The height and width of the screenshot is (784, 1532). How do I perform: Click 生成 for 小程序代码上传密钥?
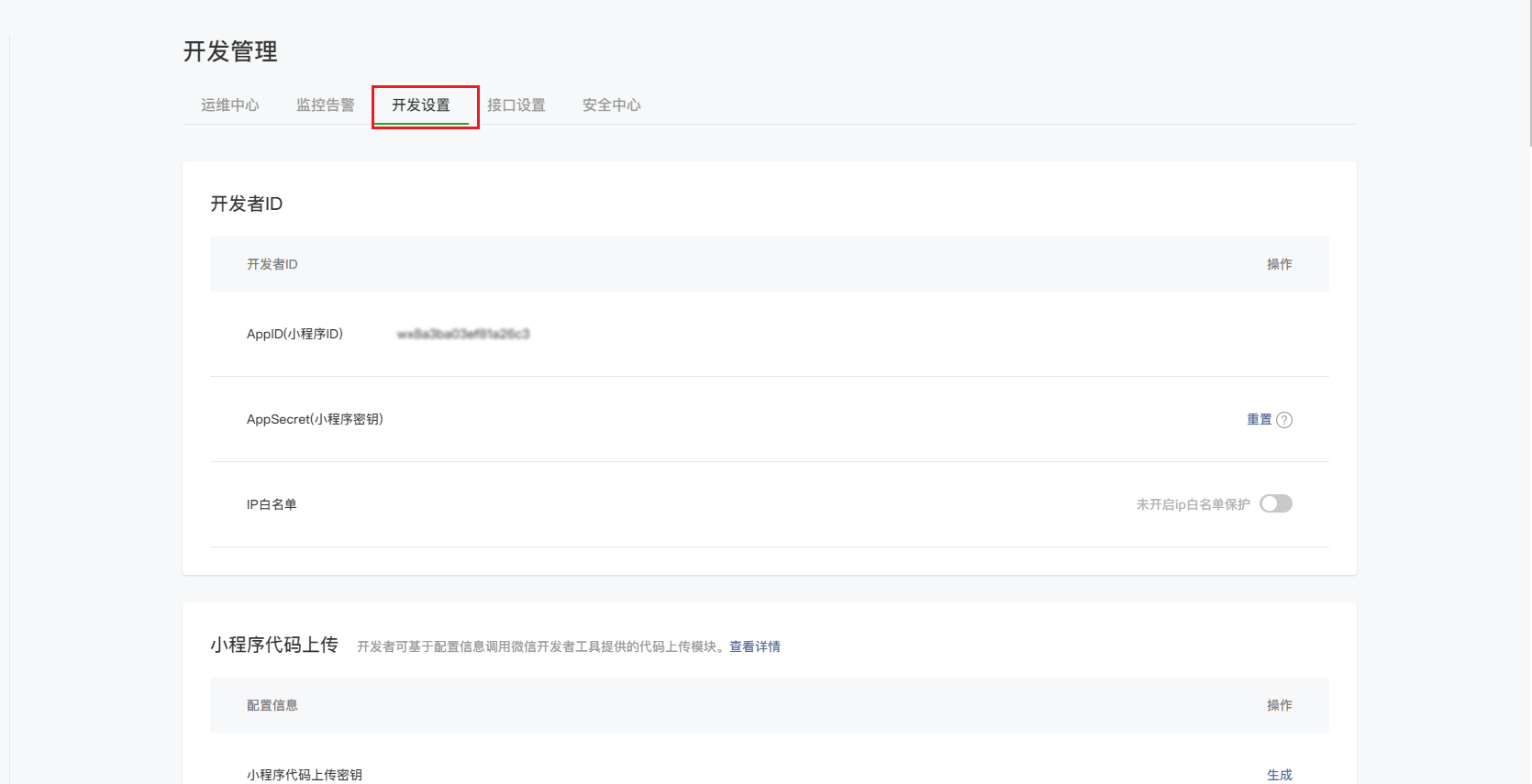click(1280, 775)
